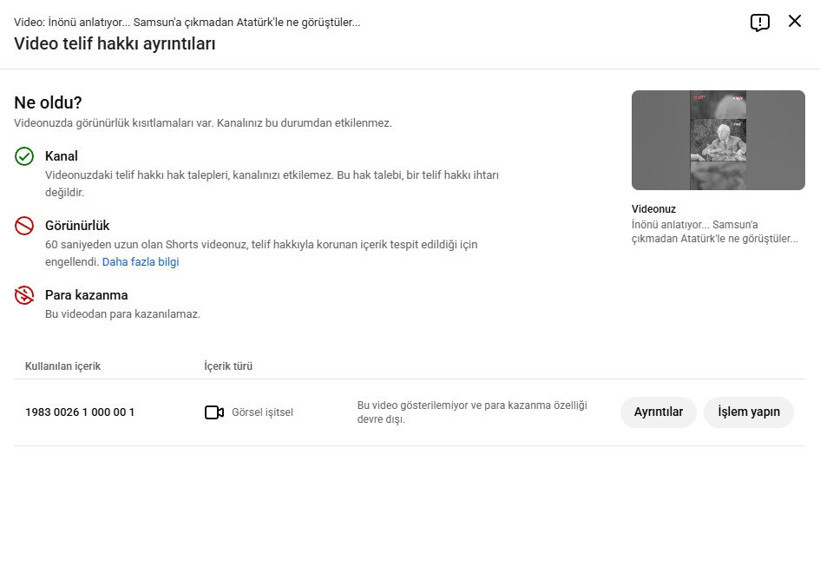Click the green checkmark Kanal icon
This screenshot has height=580, width=820.
point(24,156)
